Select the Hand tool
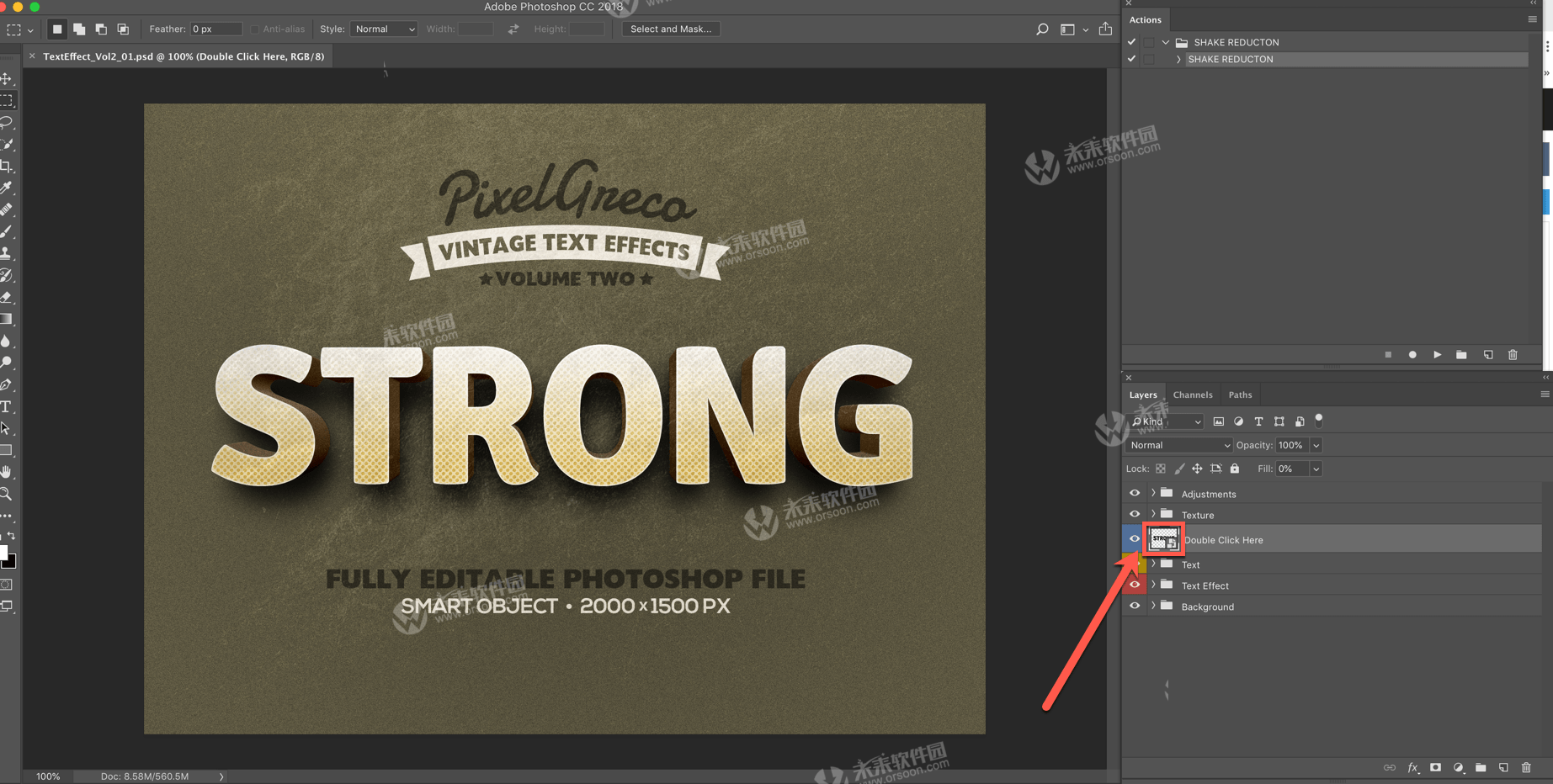 [x=7, y=472]
